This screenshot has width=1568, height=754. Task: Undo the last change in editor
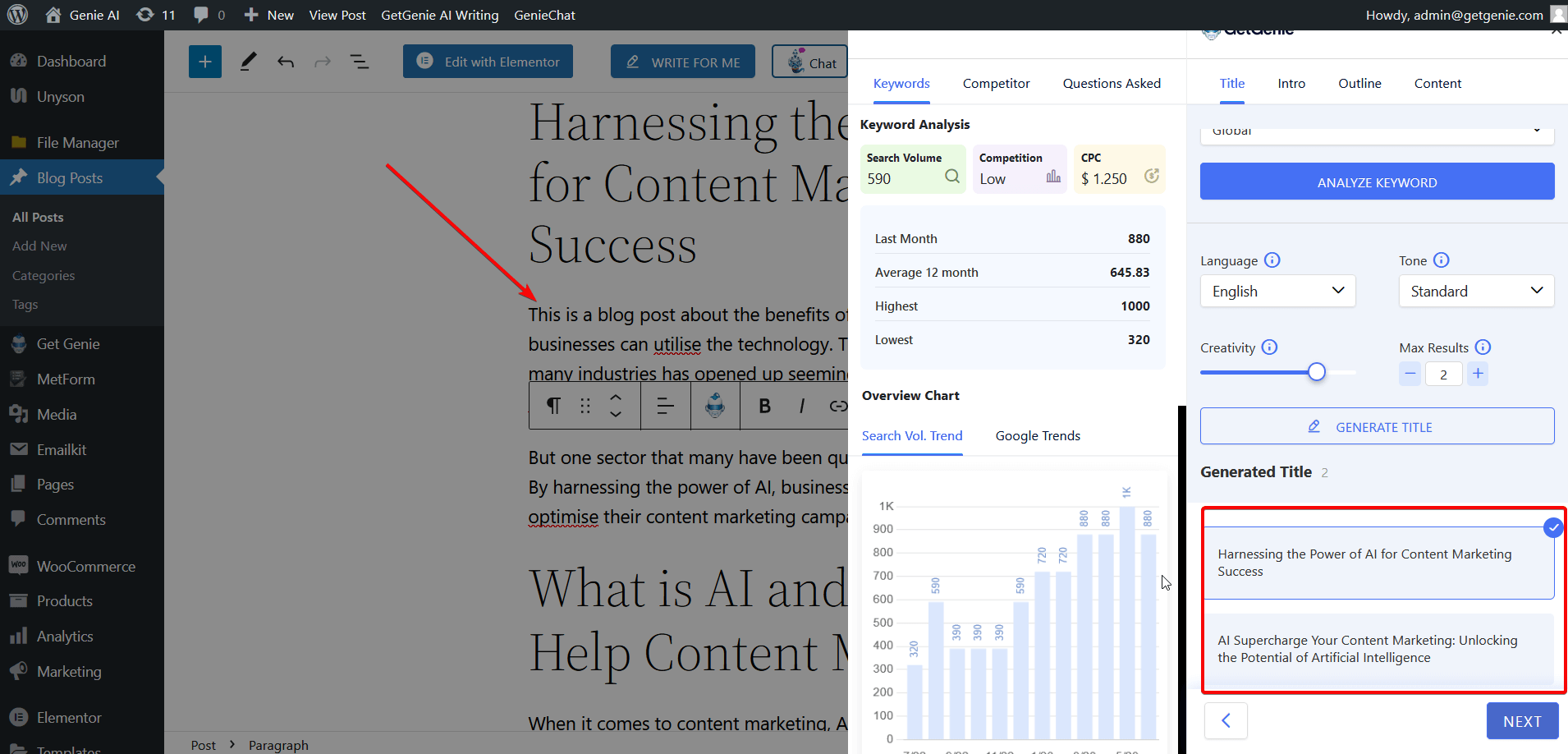tap(286, 62)
